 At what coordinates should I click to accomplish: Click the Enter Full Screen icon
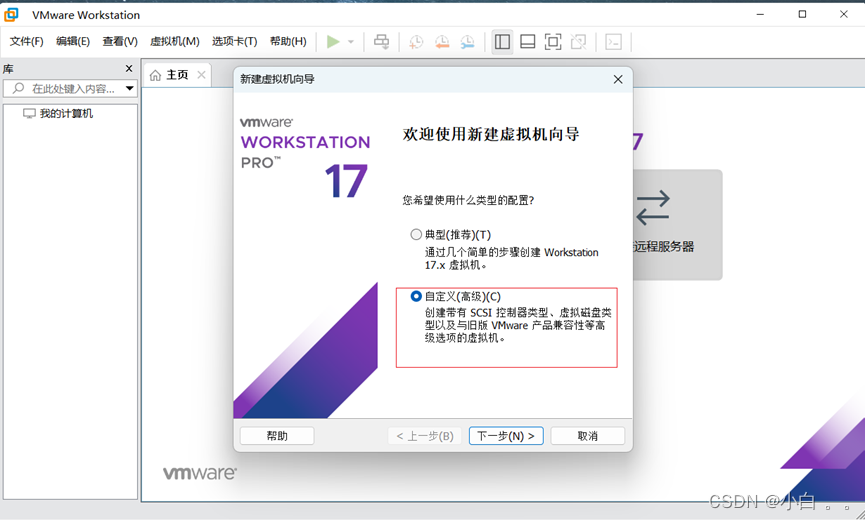pyautogui.click(x=553, y=42)
